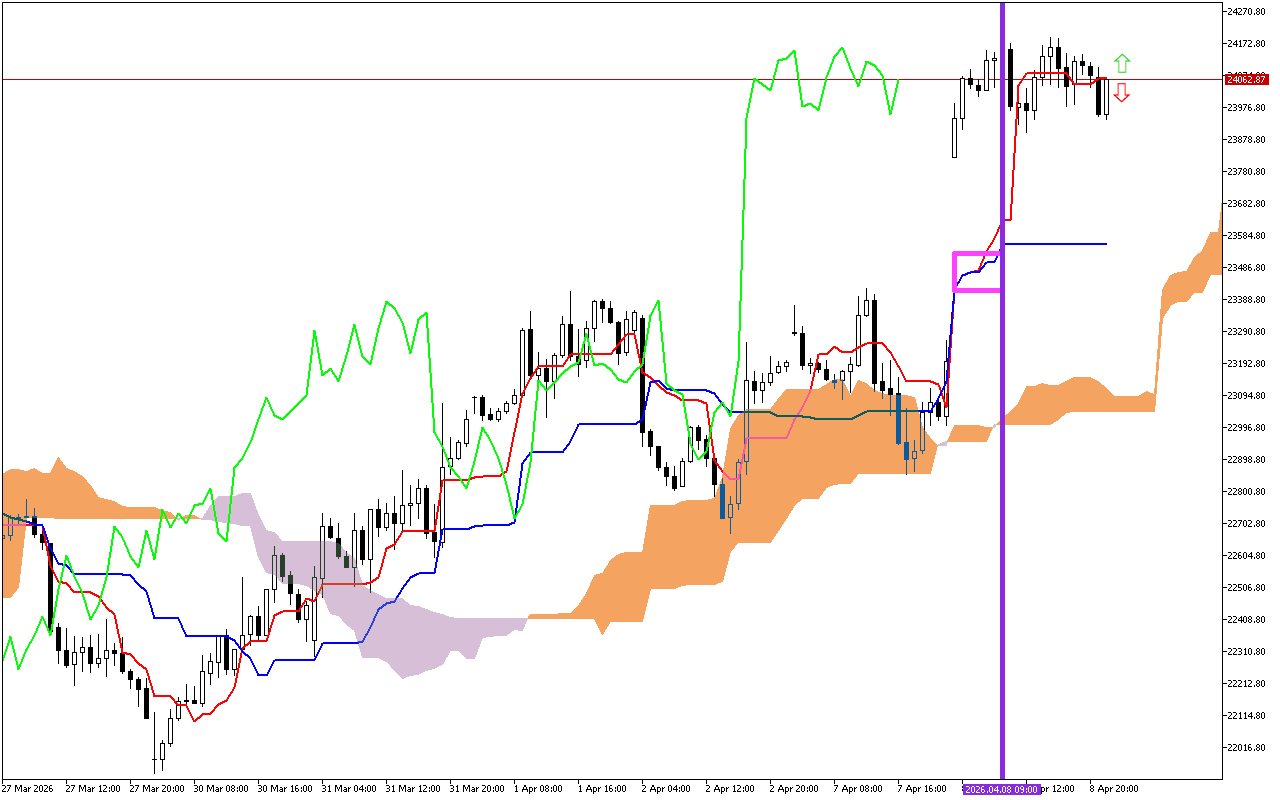Click the 22016.80 price axis label
The height and width of the screenshot is (800, 1280).
pyautogui.click(x=1246, y=748)
